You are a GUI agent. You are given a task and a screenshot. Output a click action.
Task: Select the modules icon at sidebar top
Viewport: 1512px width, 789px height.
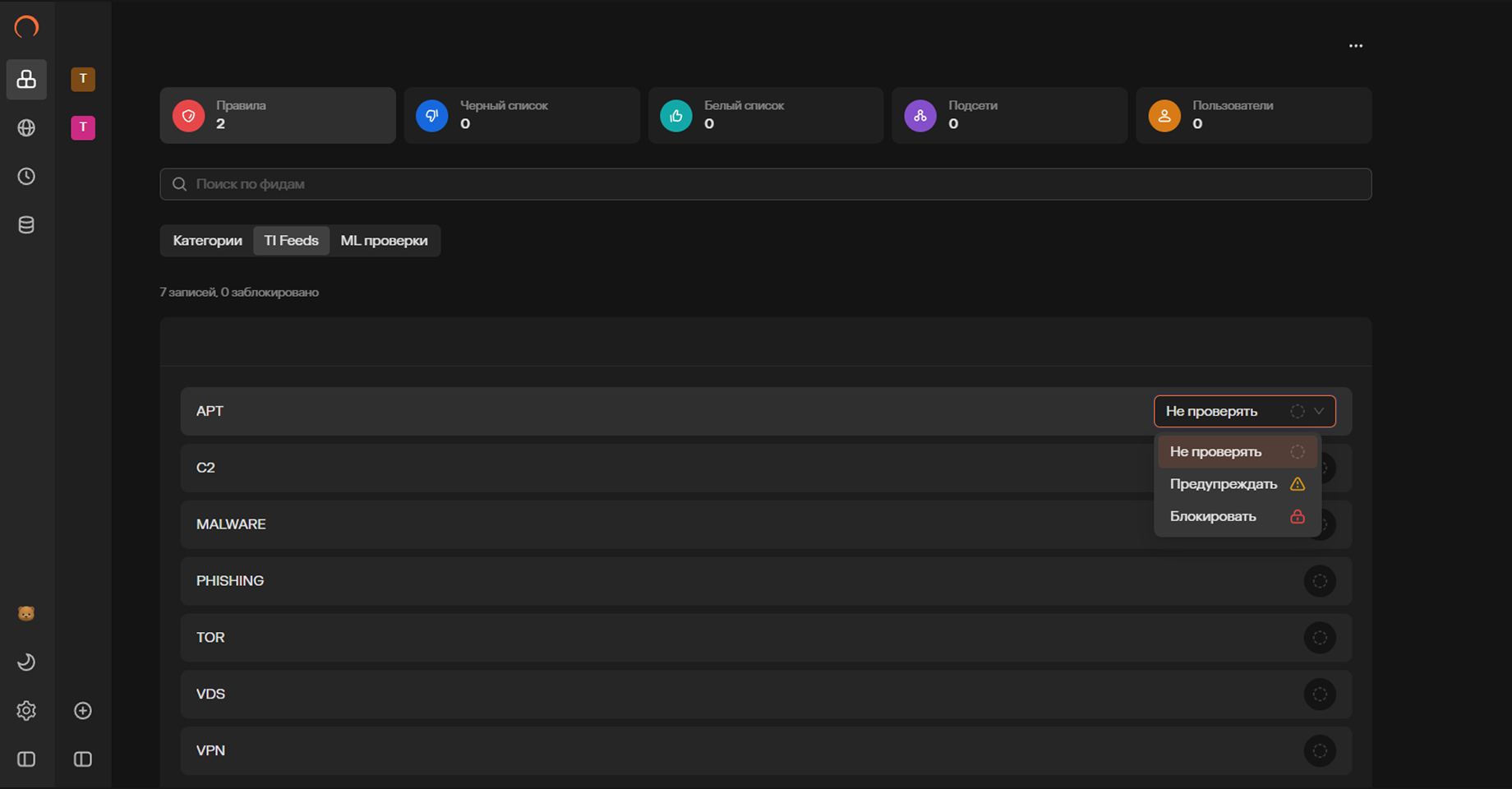[x=26, y=80]
